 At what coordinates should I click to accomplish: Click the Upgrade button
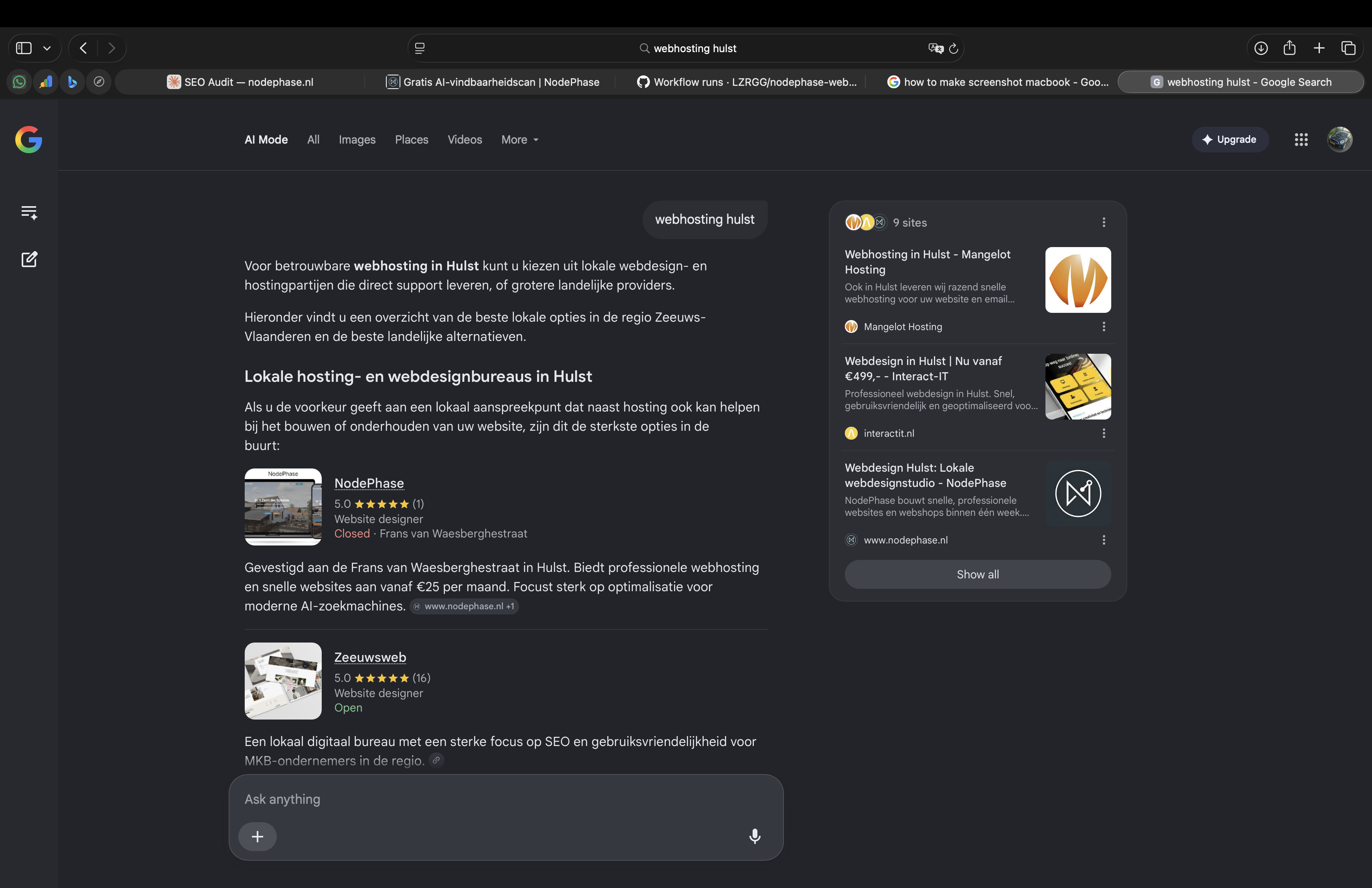(1230, 140)
